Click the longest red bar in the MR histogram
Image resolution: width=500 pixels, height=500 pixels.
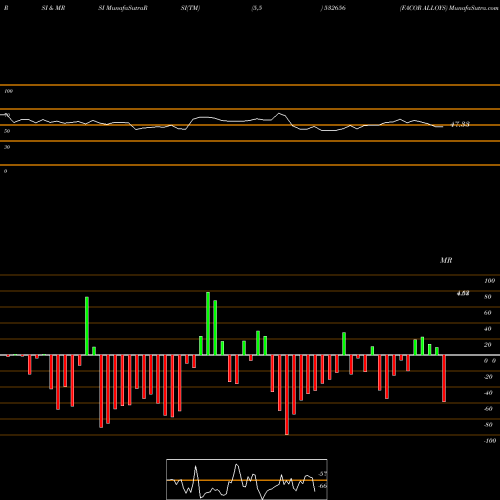click(287, 395)
